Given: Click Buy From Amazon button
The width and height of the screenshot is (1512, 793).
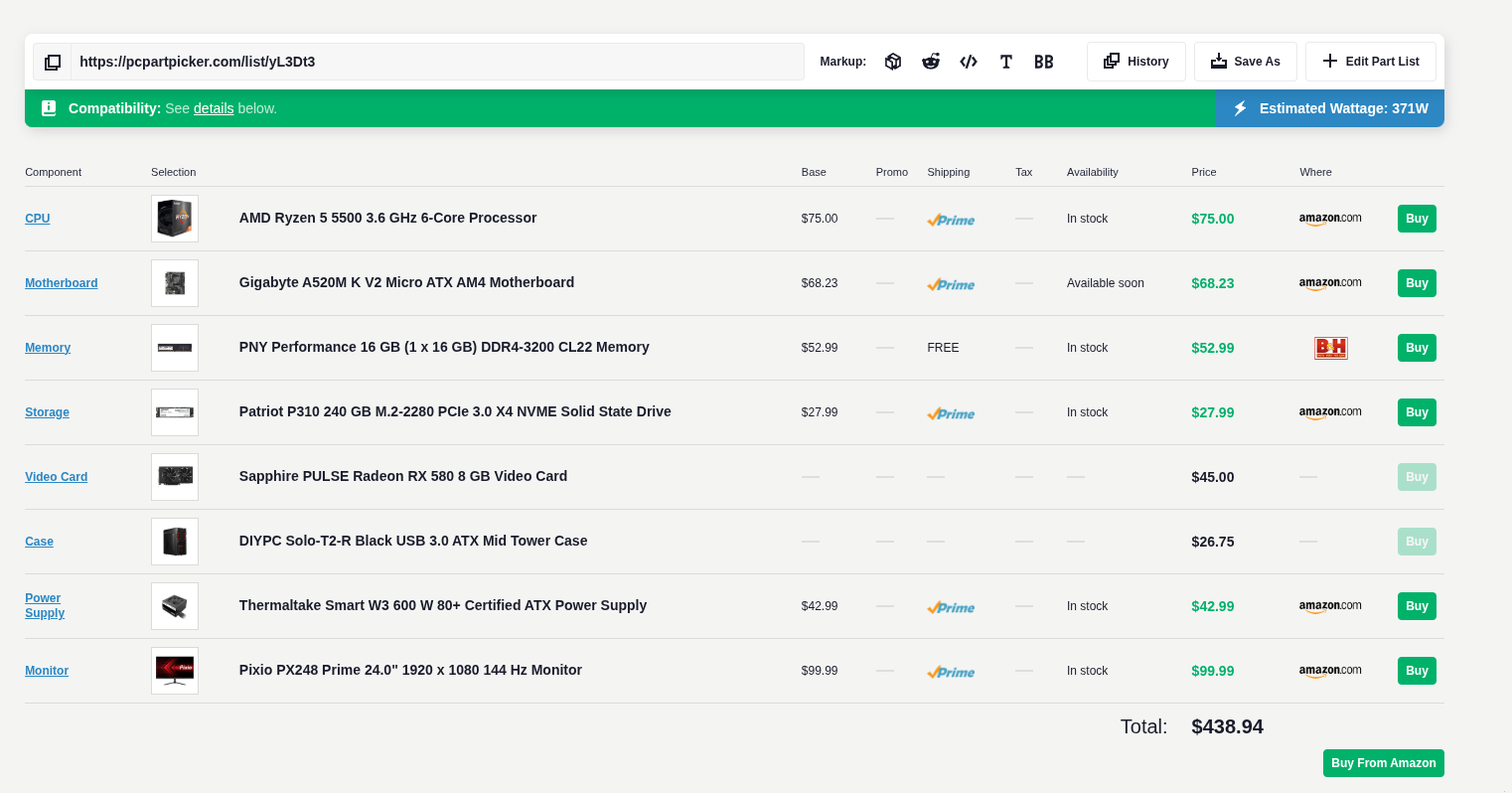Looking at the screenshot, I should pyautogui.click(x=1384, y=763).
